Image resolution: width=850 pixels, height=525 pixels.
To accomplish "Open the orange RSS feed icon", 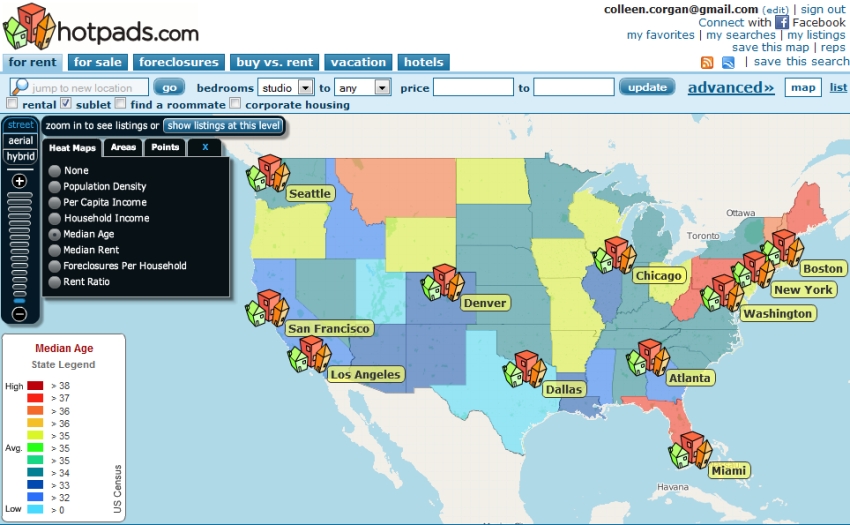I will pyautogui.click(x=707, y=62).
